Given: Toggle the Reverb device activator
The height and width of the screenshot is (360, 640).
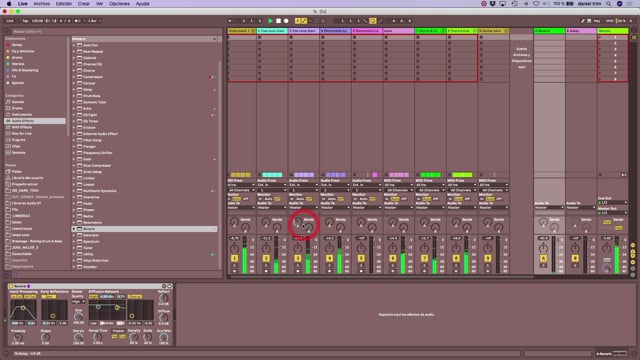Looking at the screenshot, I should coord(11,286).
